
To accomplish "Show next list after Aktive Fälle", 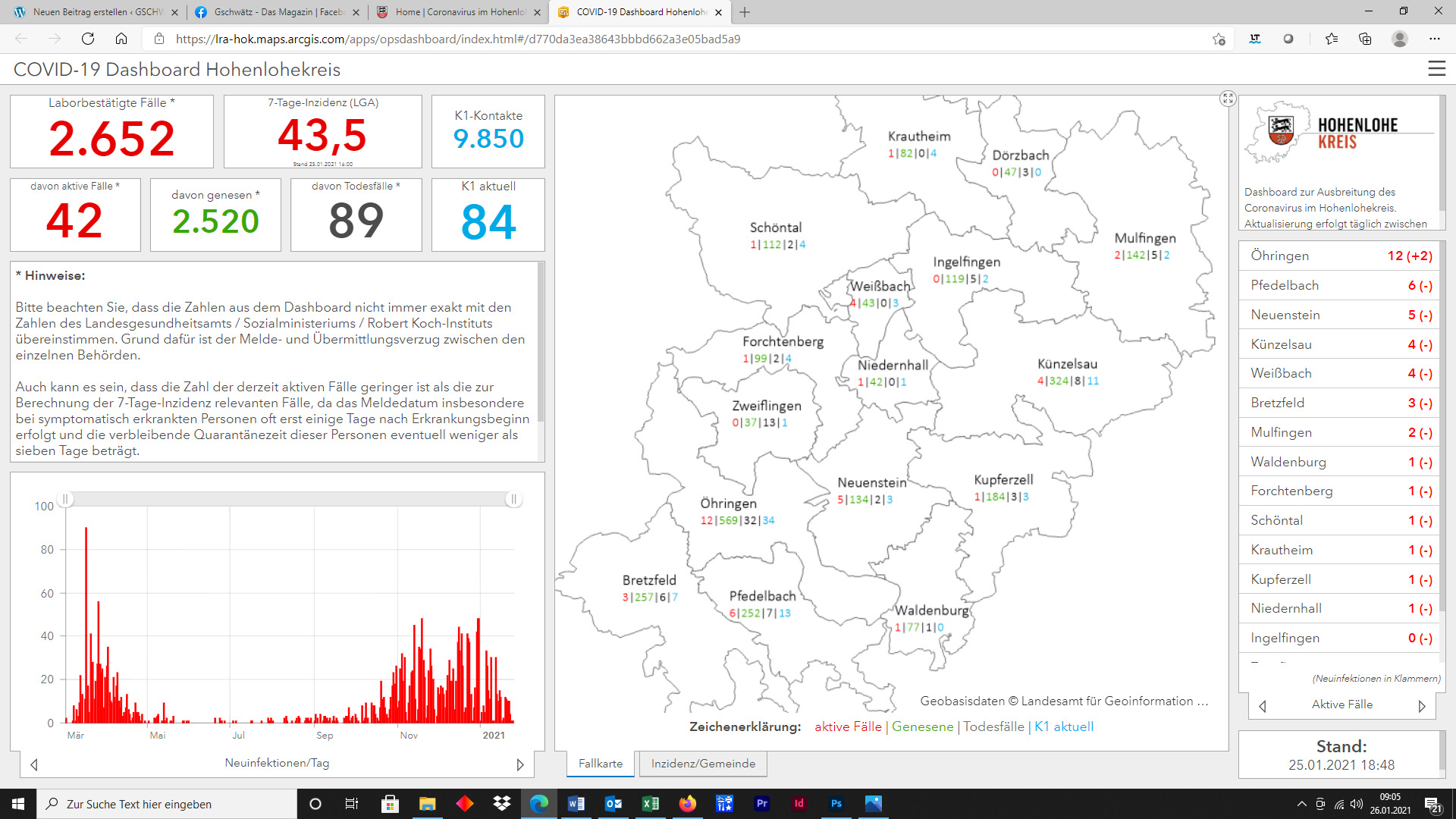I will [1422, 706].
